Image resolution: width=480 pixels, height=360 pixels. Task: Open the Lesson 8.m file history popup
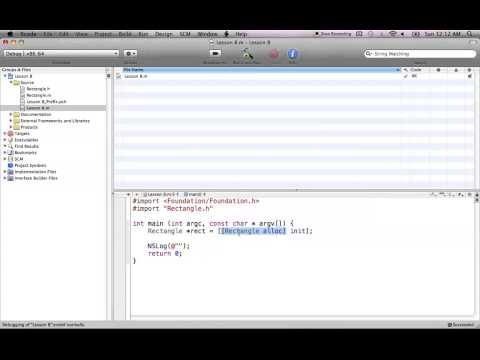(x=161, y=194)
